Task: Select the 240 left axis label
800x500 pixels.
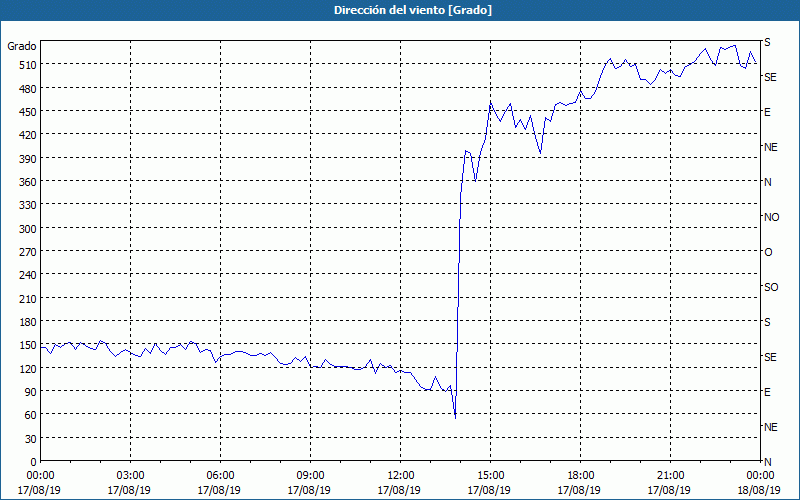Action: (x=29, y=275)
